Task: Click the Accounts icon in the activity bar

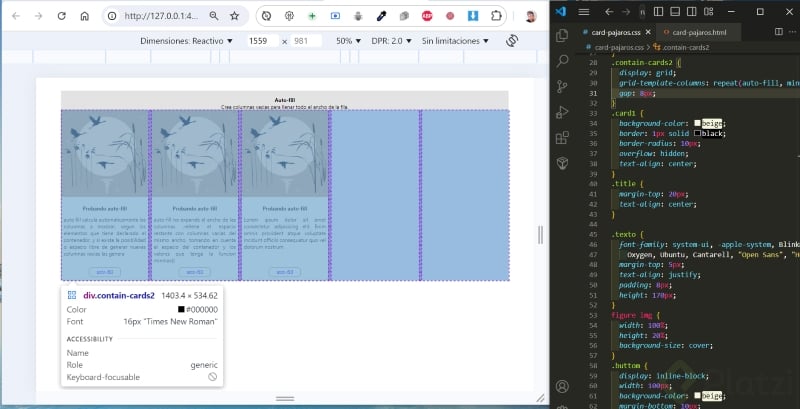Action: click(x=562, y=386)
